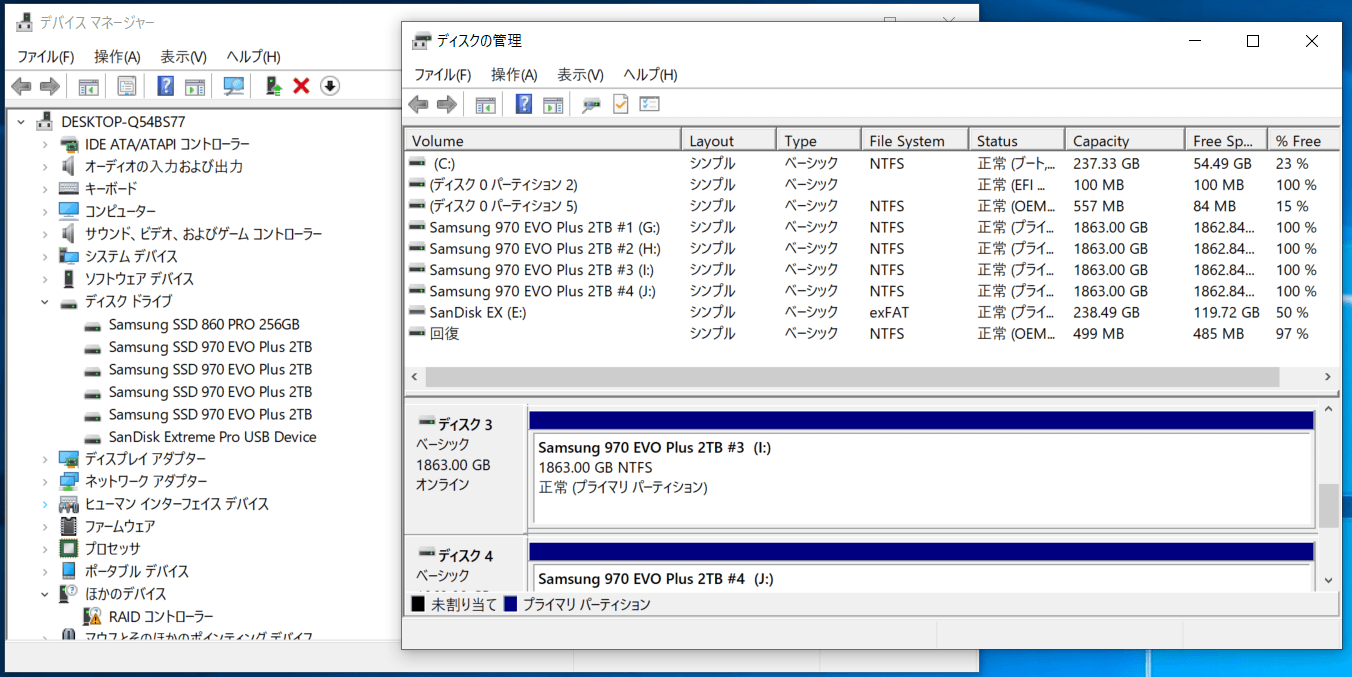1352x677 pixels.
Task: Select Samsung 970 EVO Plus 2TB #3 partition block
Action: pos(921,468)
